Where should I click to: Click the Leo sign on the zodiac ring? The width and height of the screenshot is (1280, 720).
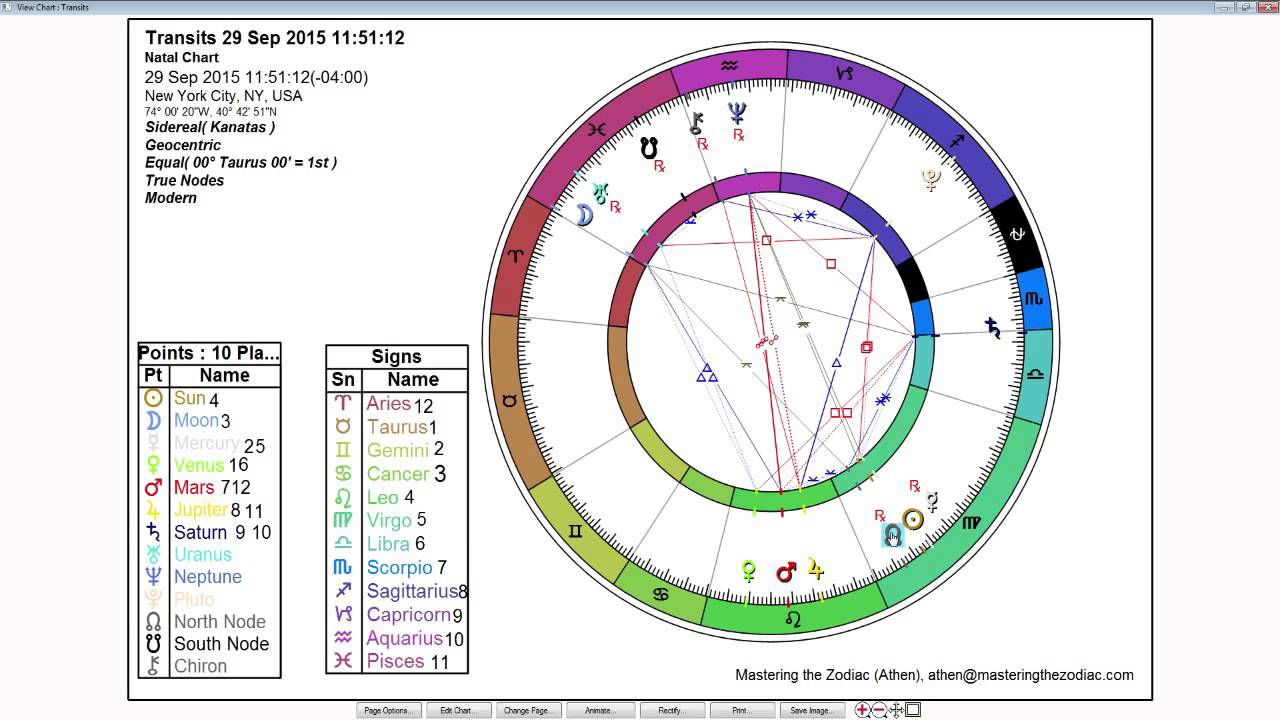[792, 620]
